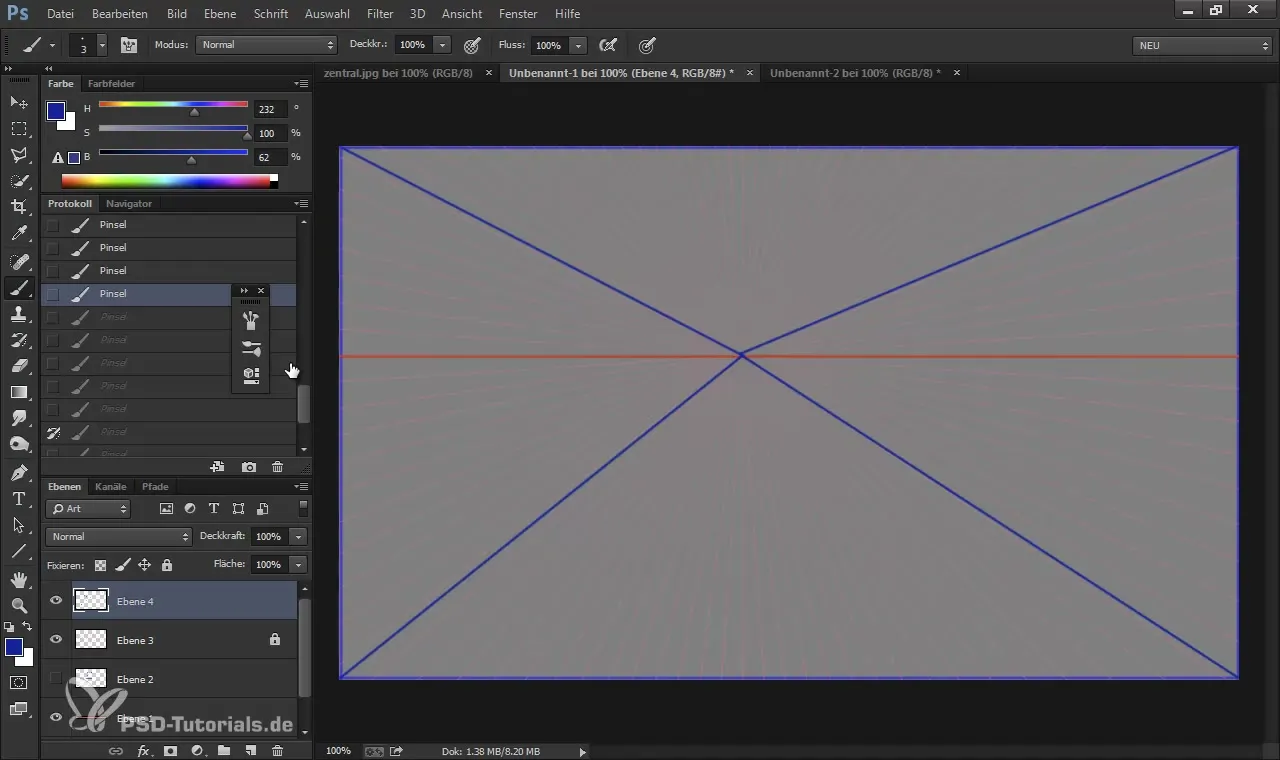Viewport: 1280px width, 760px height.
Task: Select the Clone Stamp tool
Action: pyautogui.click(x=19, y=314)
